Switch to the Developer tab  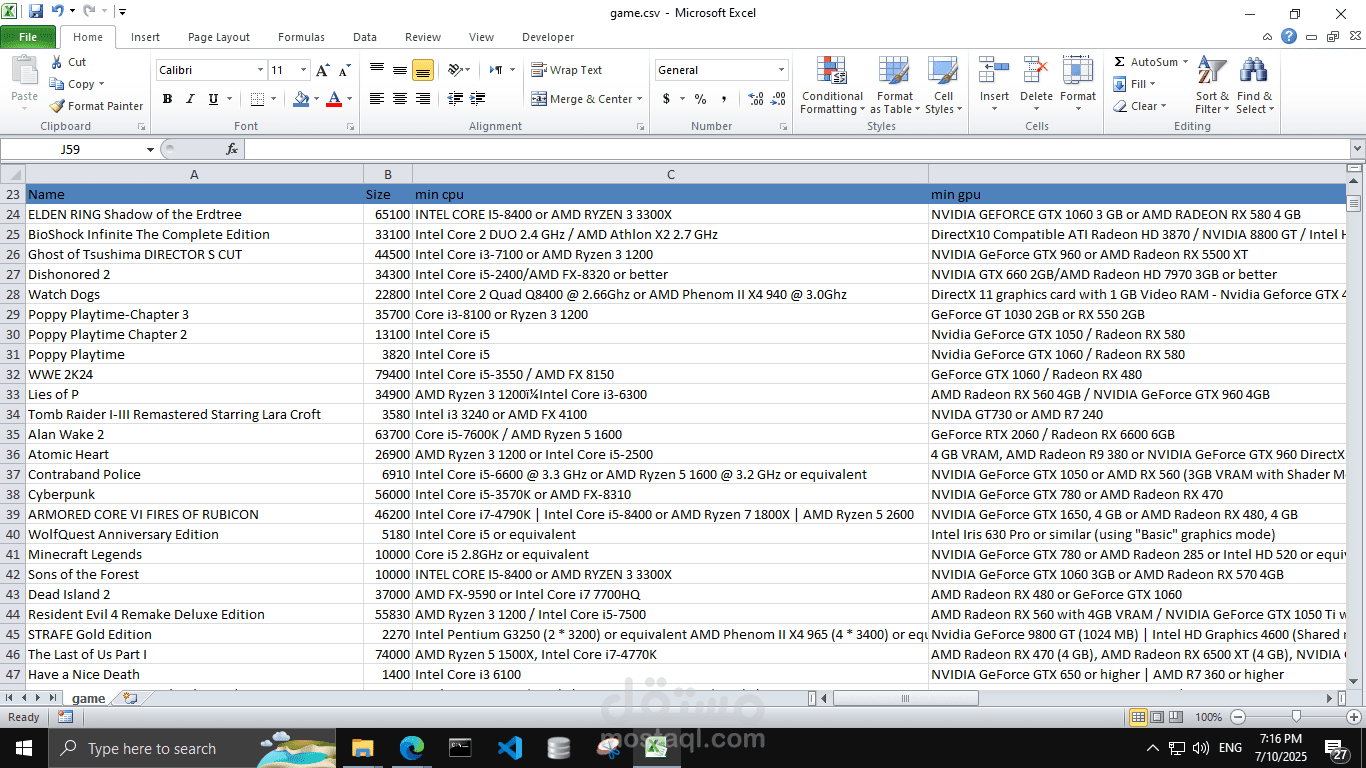tap(548, 37)
